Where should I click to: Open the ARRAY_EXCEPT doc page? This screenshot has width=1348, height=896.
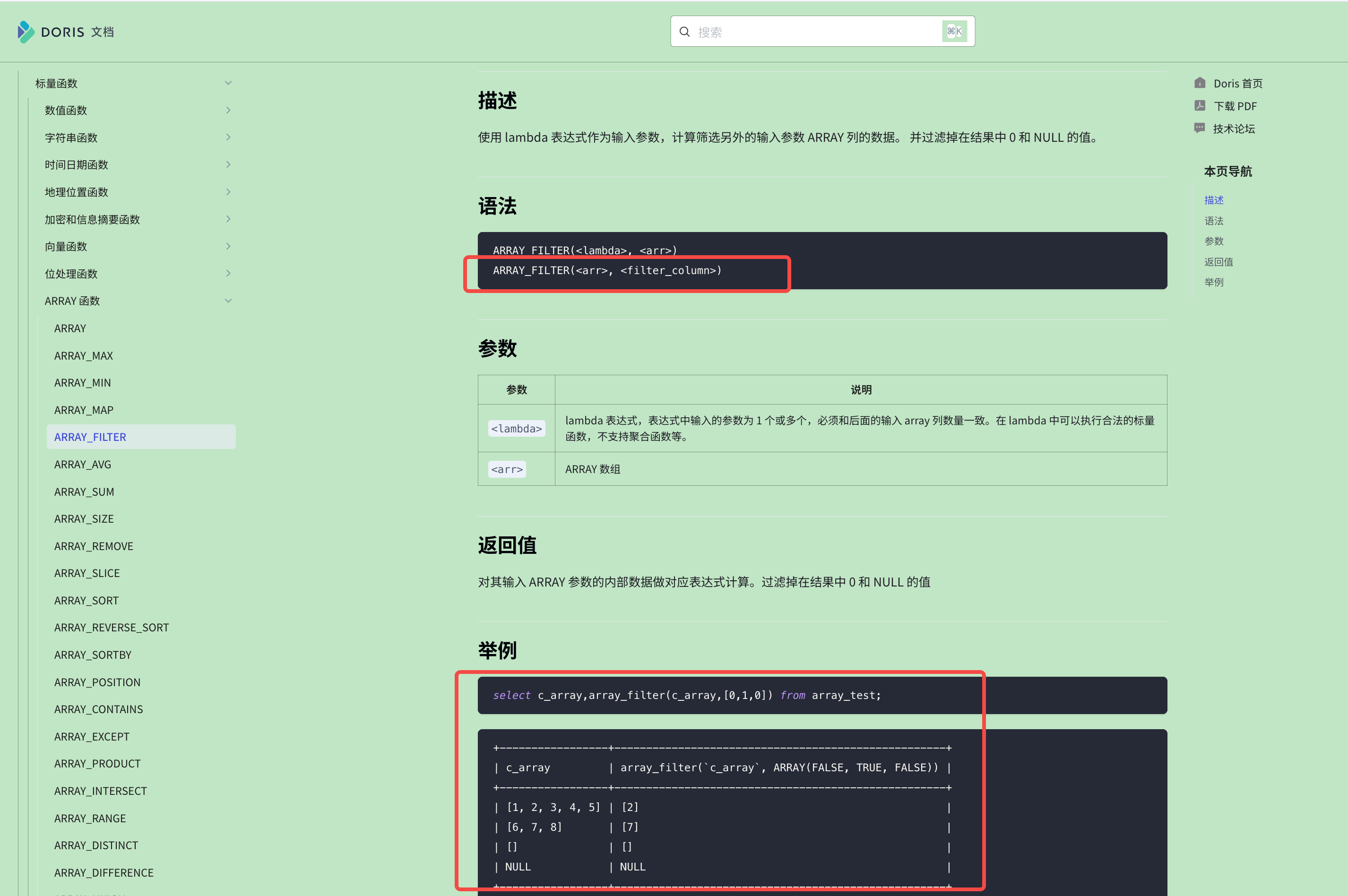(91, 736)
